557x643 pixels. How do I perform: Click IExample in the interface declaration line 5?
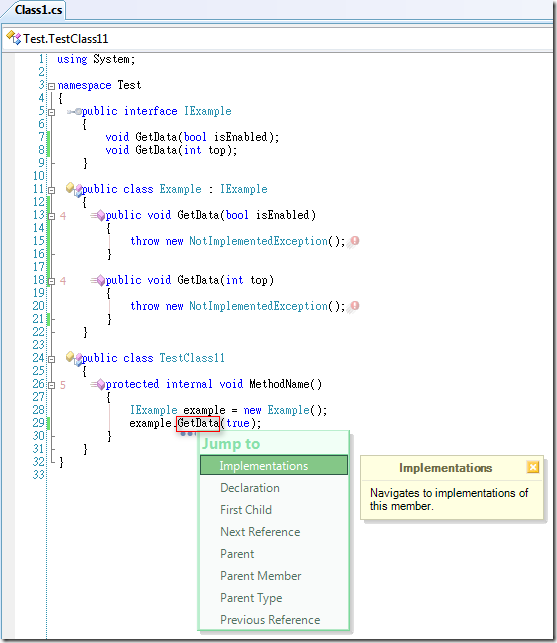click(x=208, y=111)
